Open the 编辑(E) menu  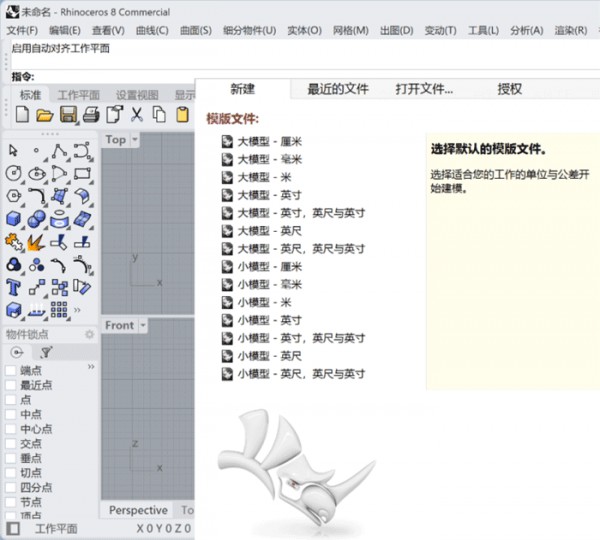(65, 30)
